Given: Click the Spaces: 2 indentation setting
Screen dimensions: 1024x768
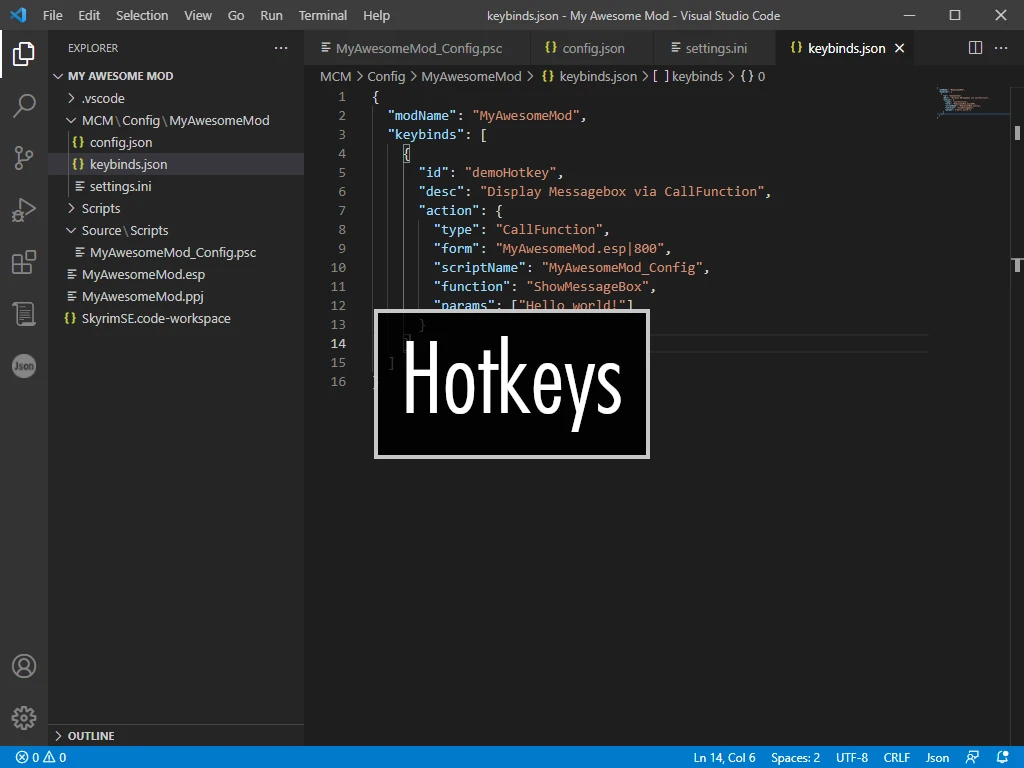Looking at the screenshot, I should pyautogui.click(x=795, y=758).
